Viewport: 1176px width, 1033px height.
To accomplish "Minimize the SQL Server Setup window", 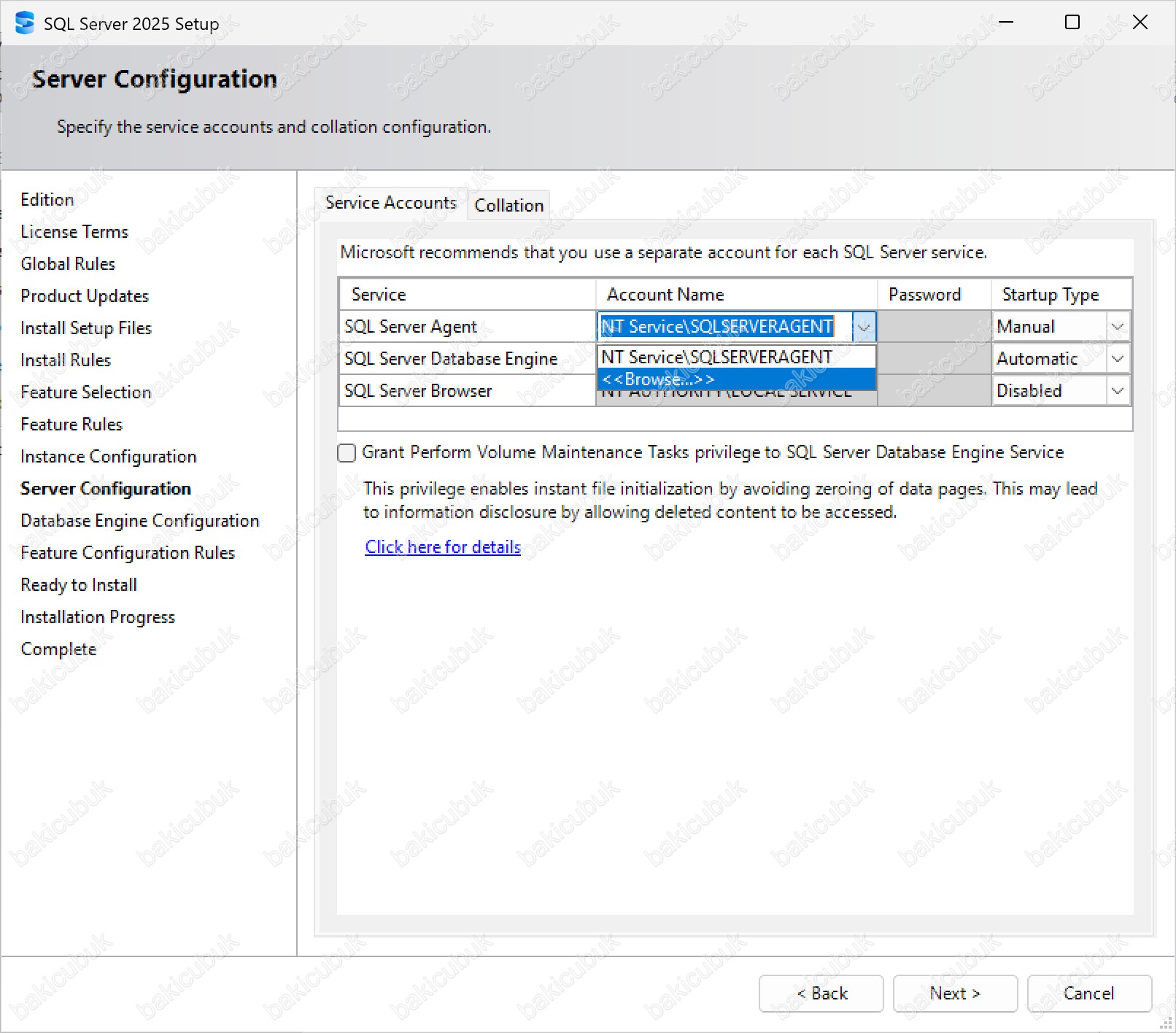I will 1006,23.
